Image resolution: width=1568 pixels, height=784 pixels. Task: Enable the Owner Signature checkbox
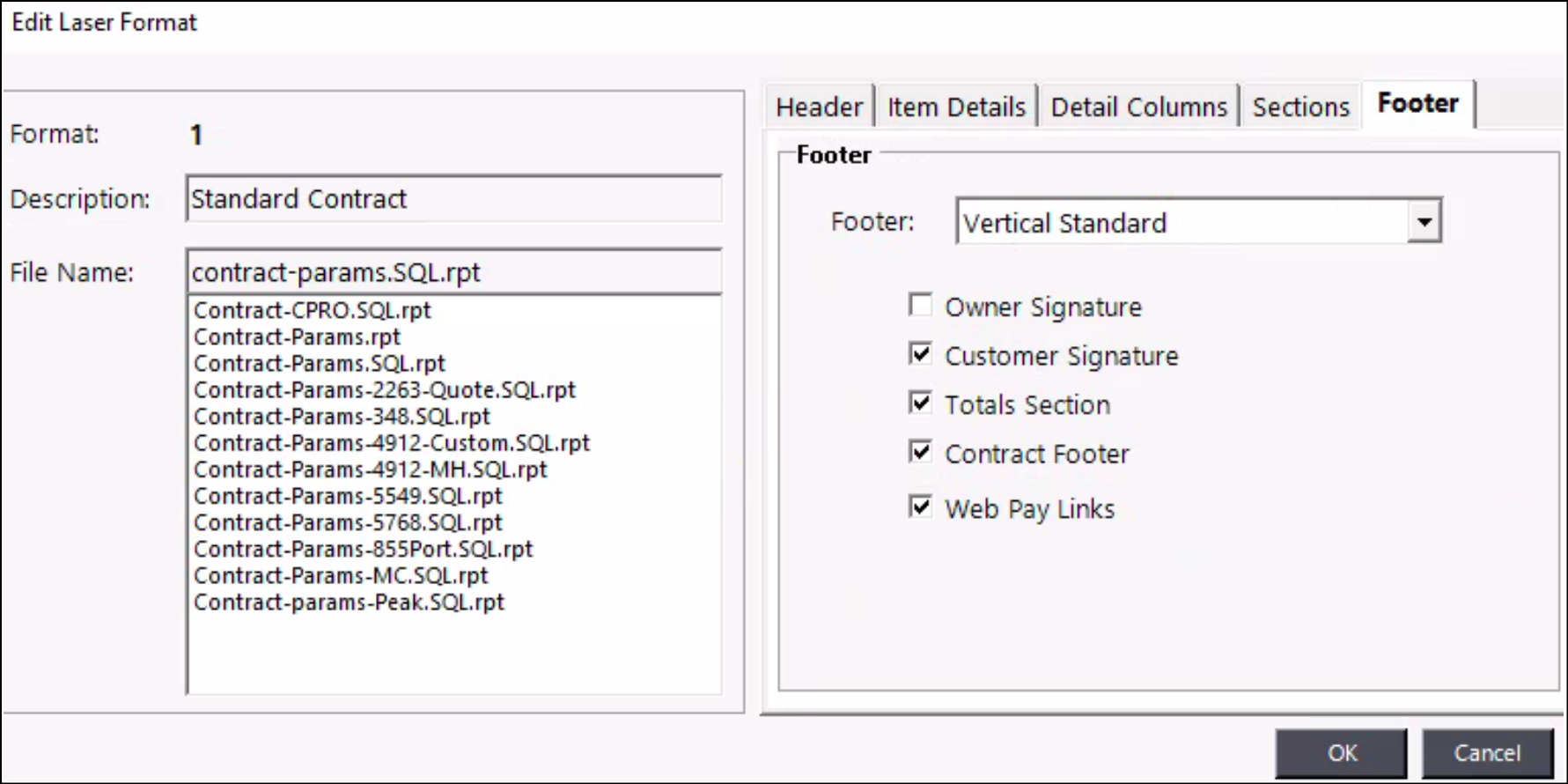click(920, 306)
